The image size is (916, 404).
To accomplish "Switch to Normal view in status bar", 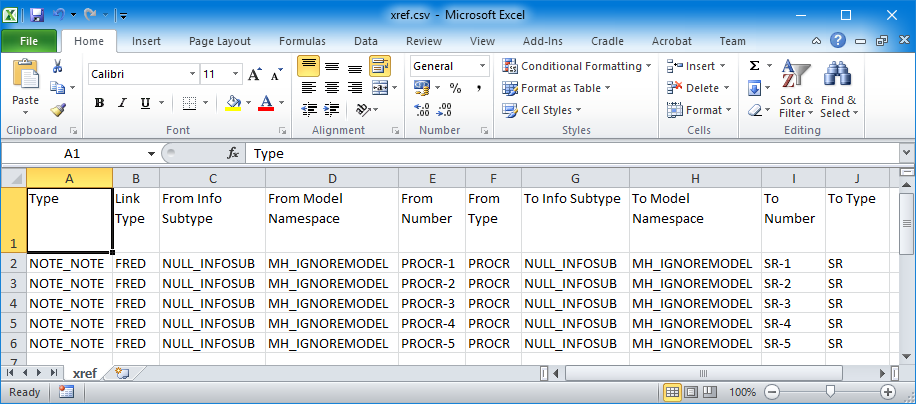I will point(672,392).
